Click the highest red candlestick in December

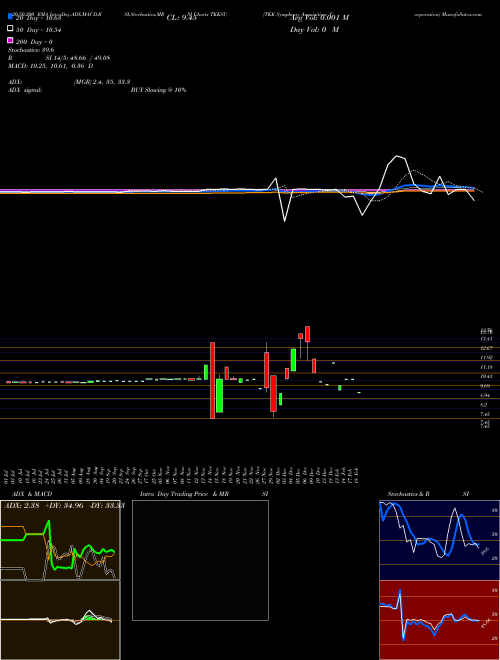point(308,334)
